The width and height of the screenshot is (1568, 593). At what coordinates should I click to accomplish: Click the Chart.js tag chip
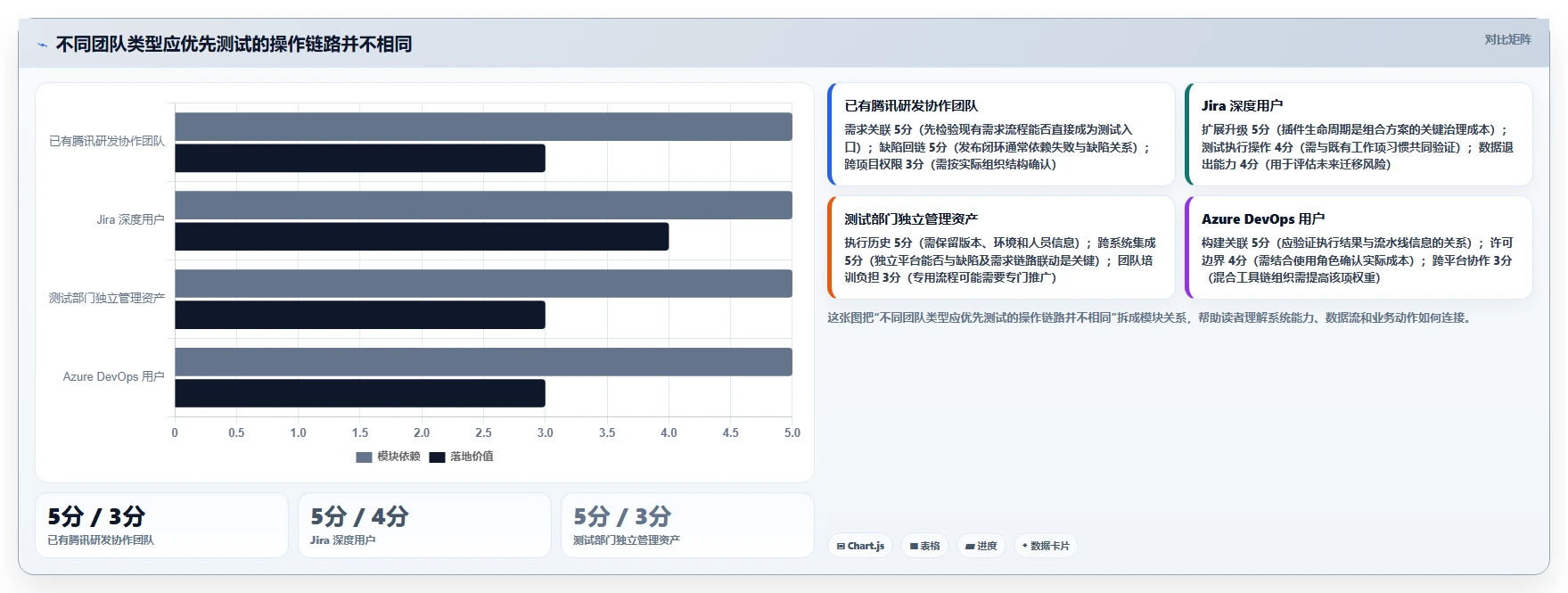click(860, 546)
